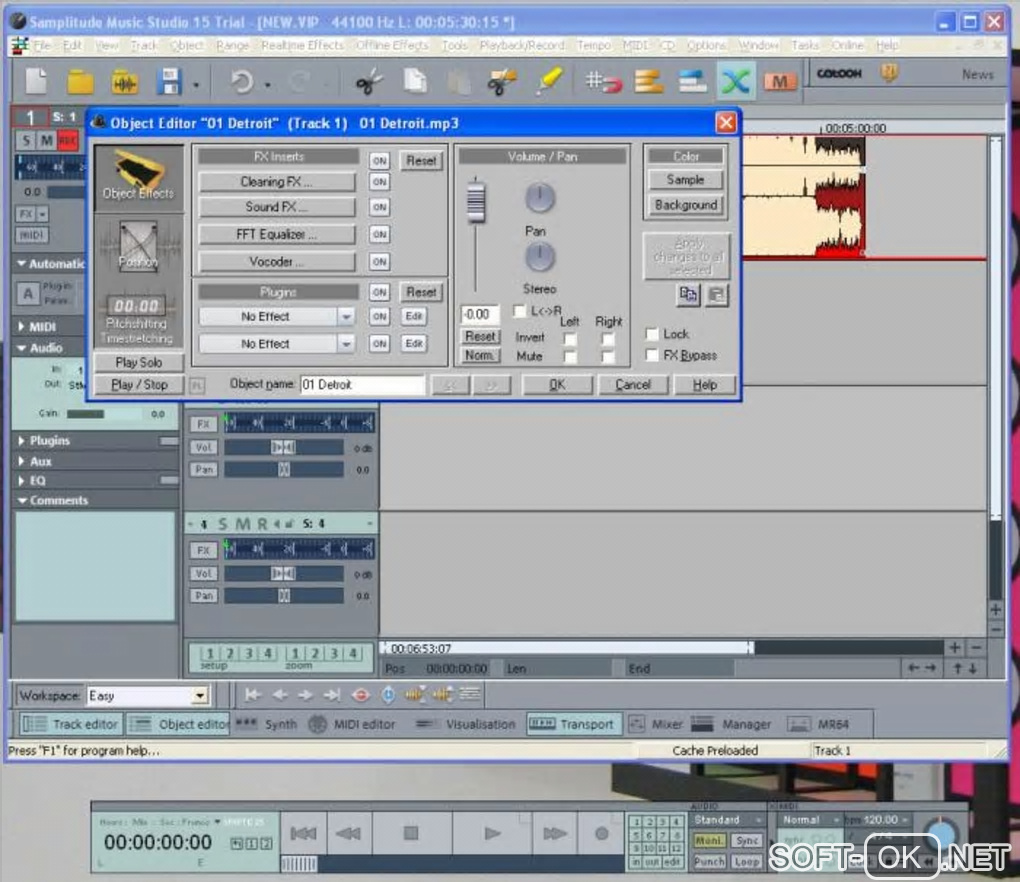Copy object settings with the copy icon
1020x882 pixels.
point(688,295)
